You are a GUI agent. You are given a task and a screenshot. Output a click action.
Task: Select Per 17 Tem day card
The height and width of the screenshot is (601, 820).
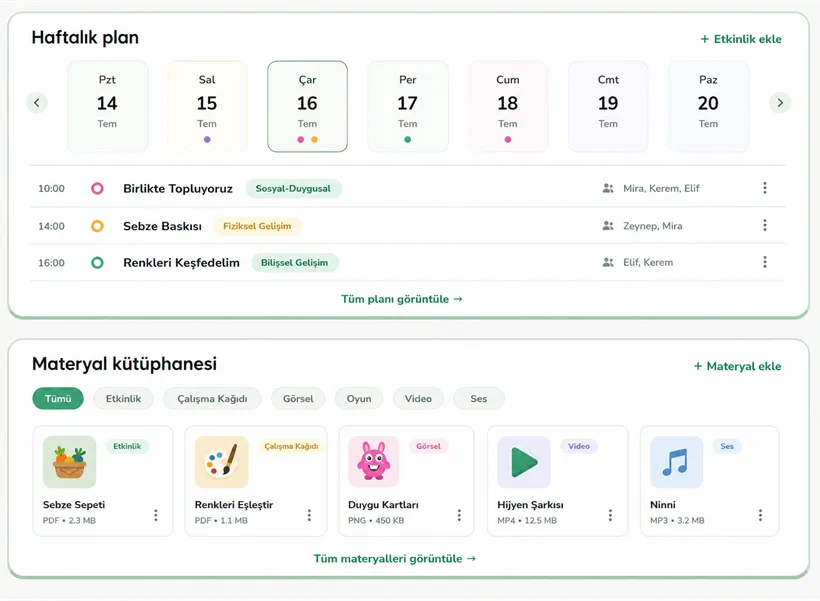pos(407,107)
